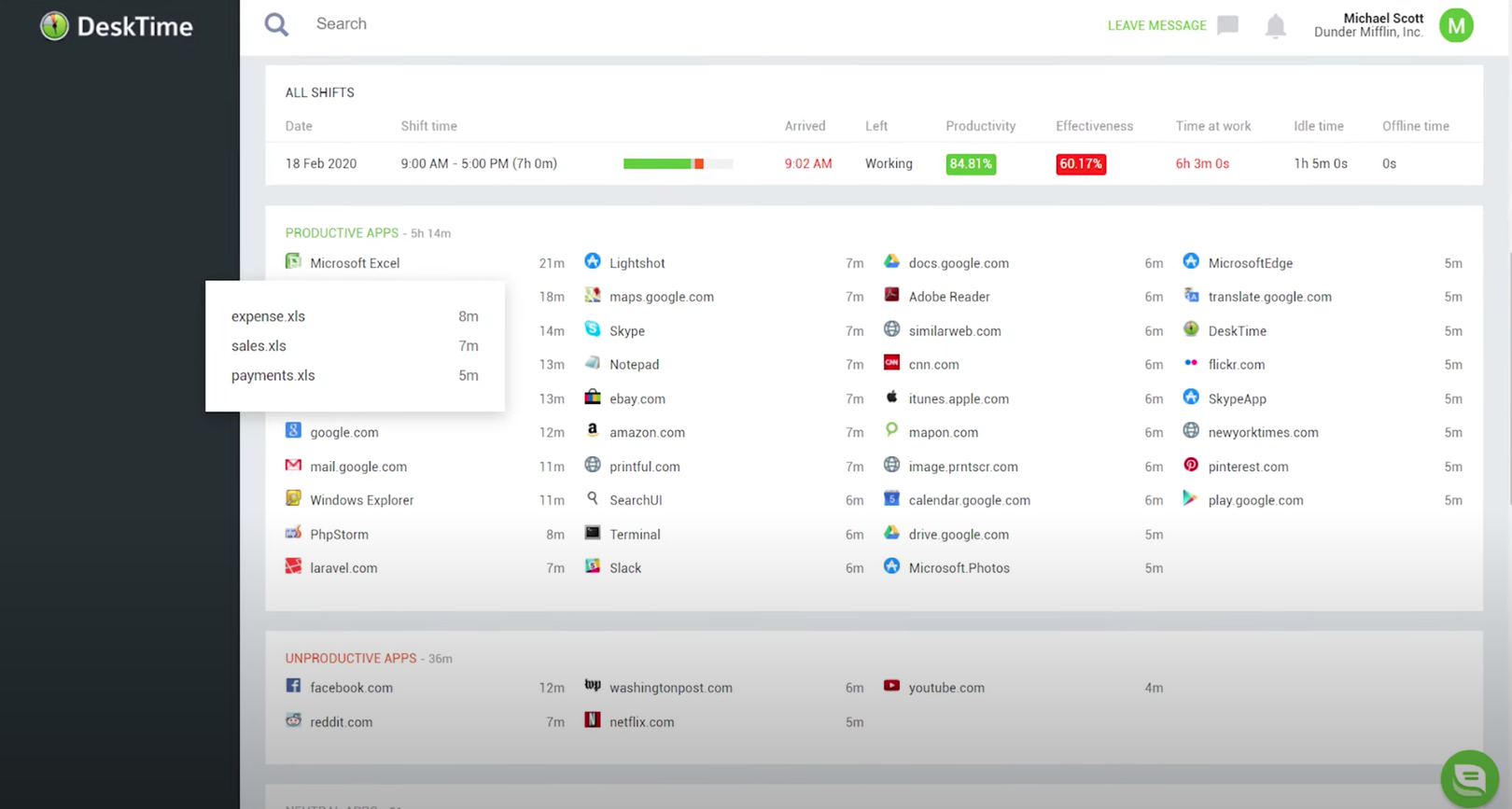Click the green M user avatar
This screenshot has height=809, width=1512.
(x=1455, y=25)
